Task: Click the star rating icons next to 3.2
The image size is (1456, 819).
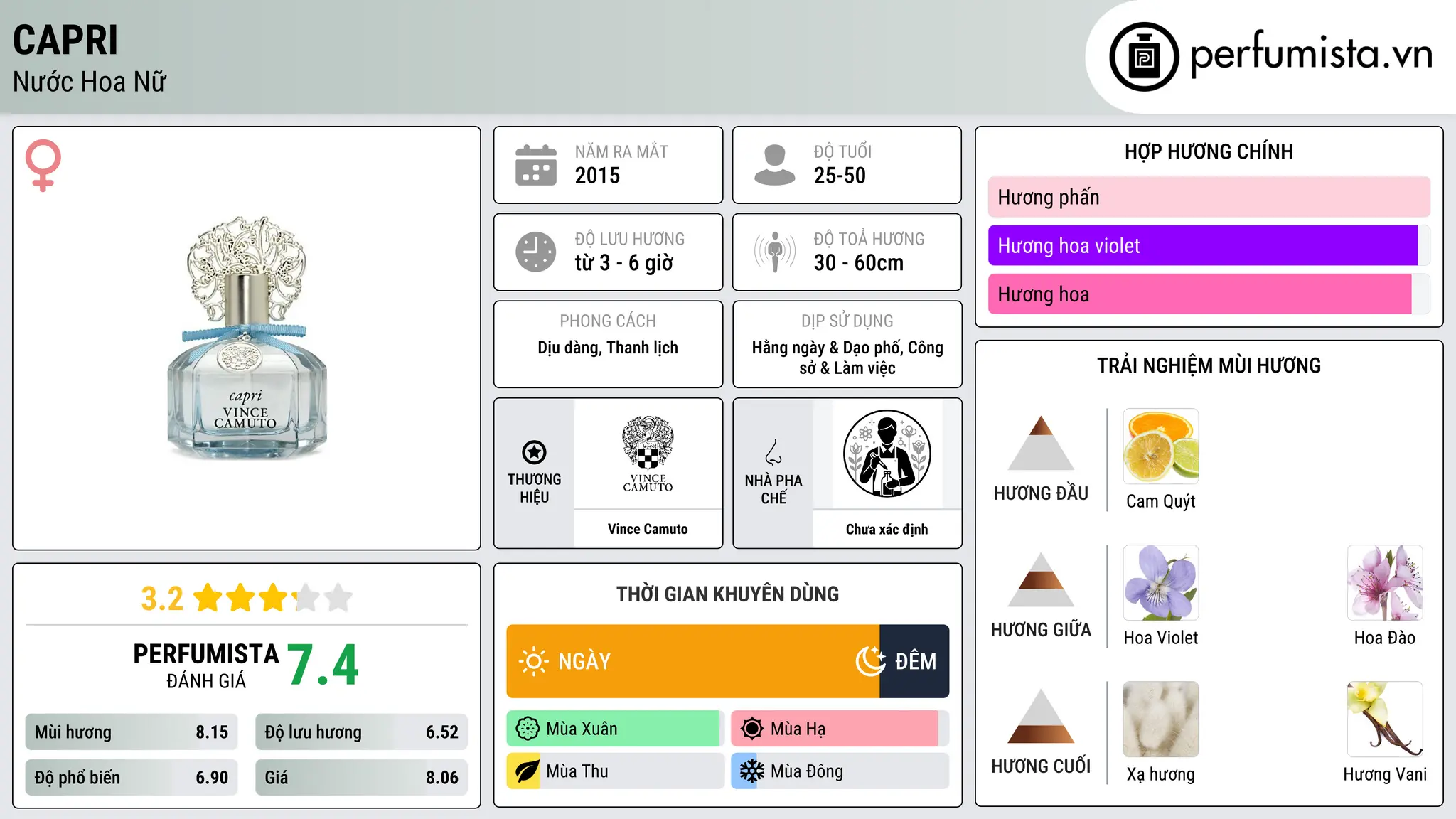Action: click(x=273, y=598)
